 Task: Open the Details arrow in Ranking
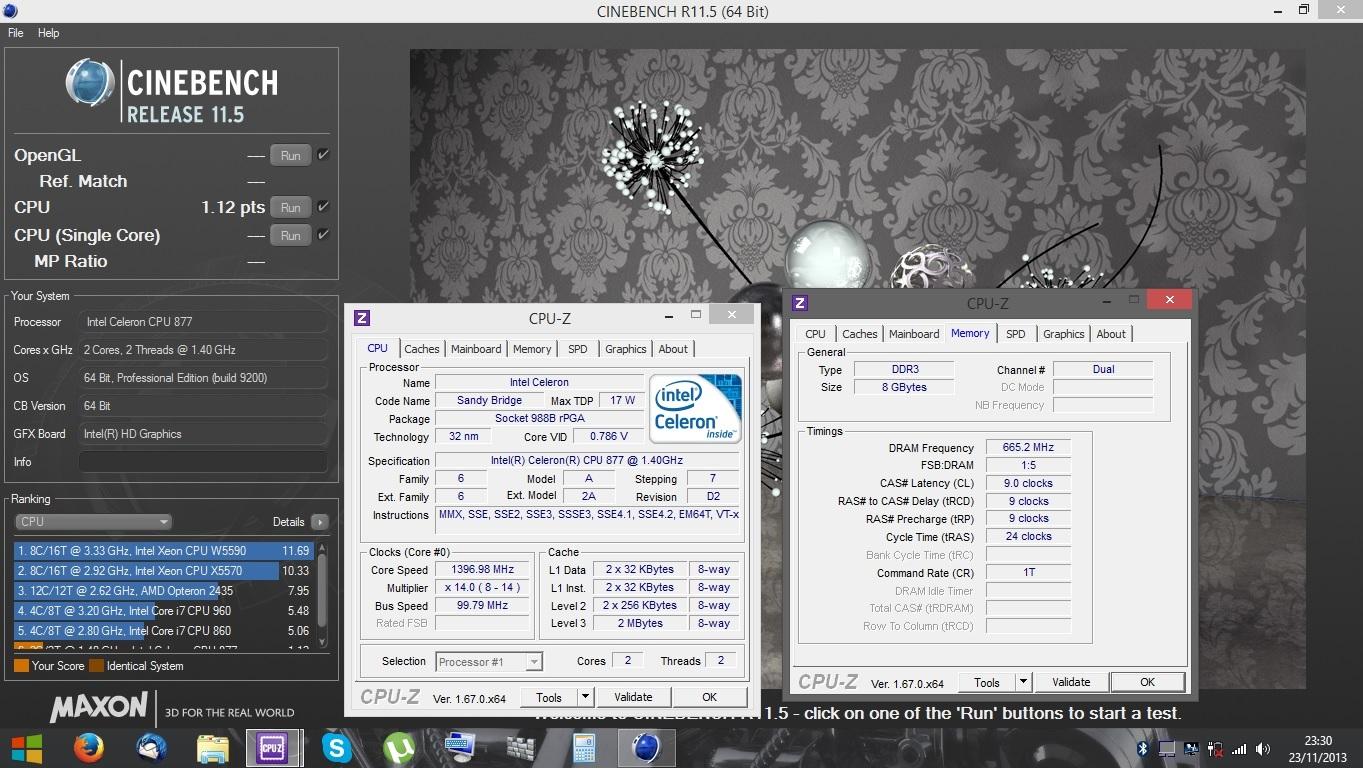click(x=320, y=522)
